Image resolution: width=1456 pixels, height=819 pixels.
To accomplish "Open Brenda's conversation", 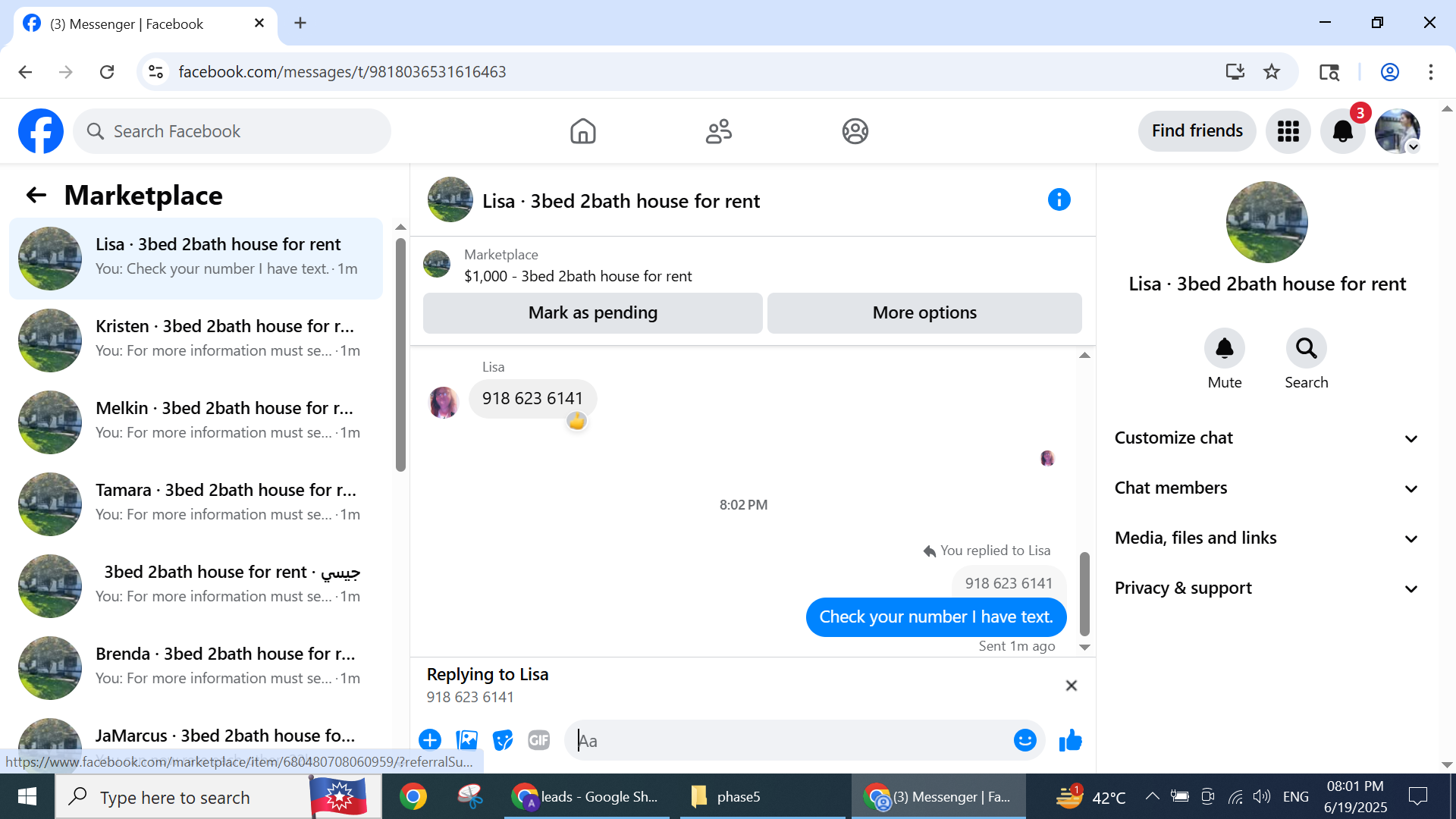I will (x=196, y=668).
